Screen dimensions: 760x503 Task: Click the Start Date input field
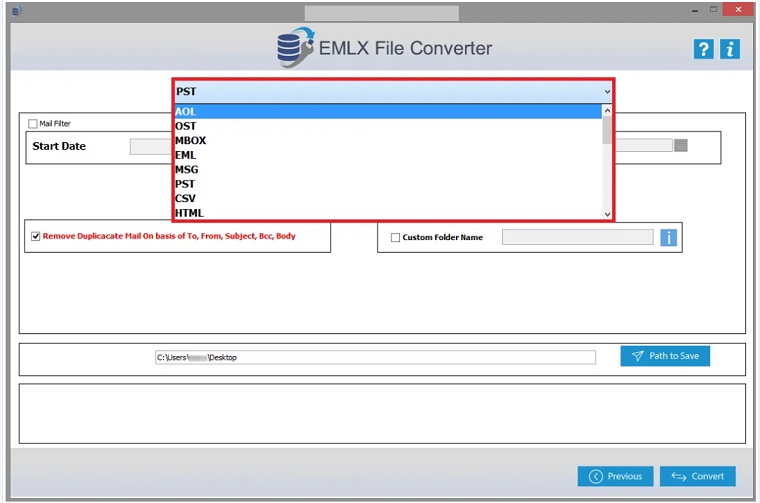[151, 147]
